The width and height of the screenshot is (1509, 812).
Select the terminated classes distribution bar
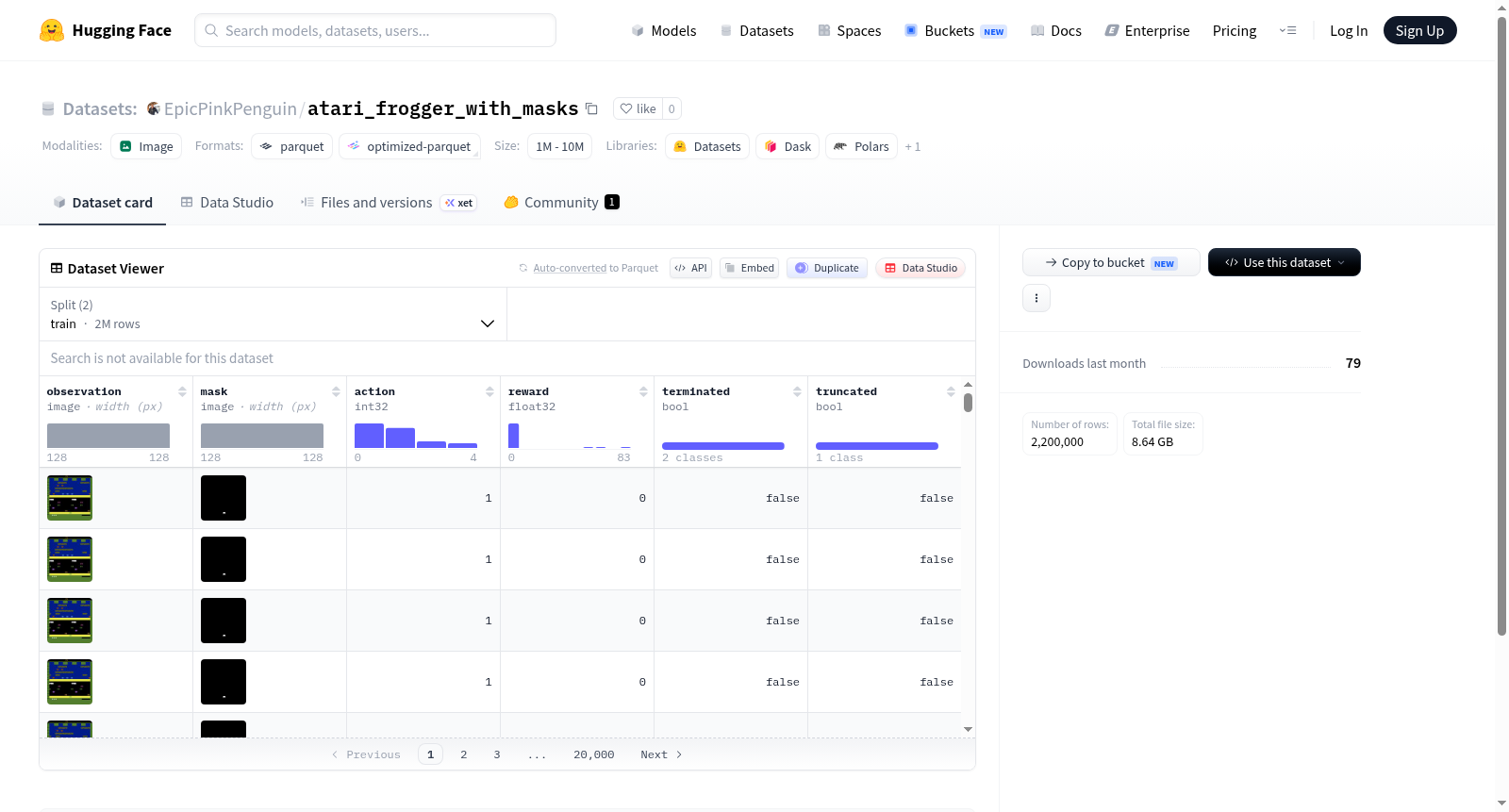click(723, 446)
